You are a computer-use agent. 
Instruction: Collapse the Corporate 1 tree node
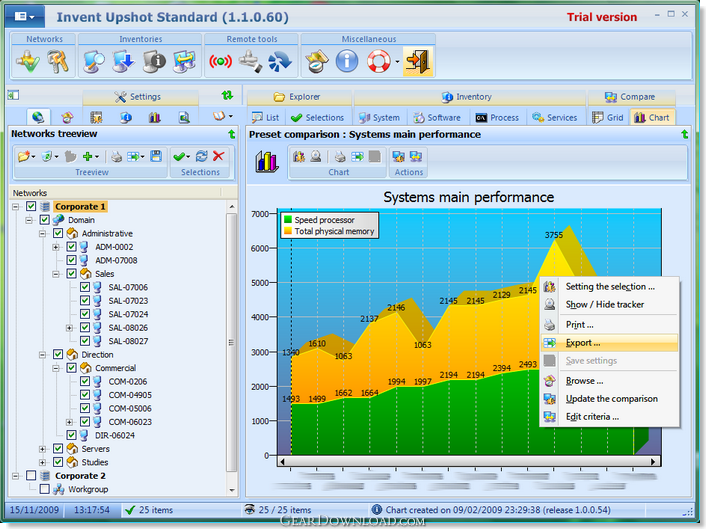click(16, 207)
